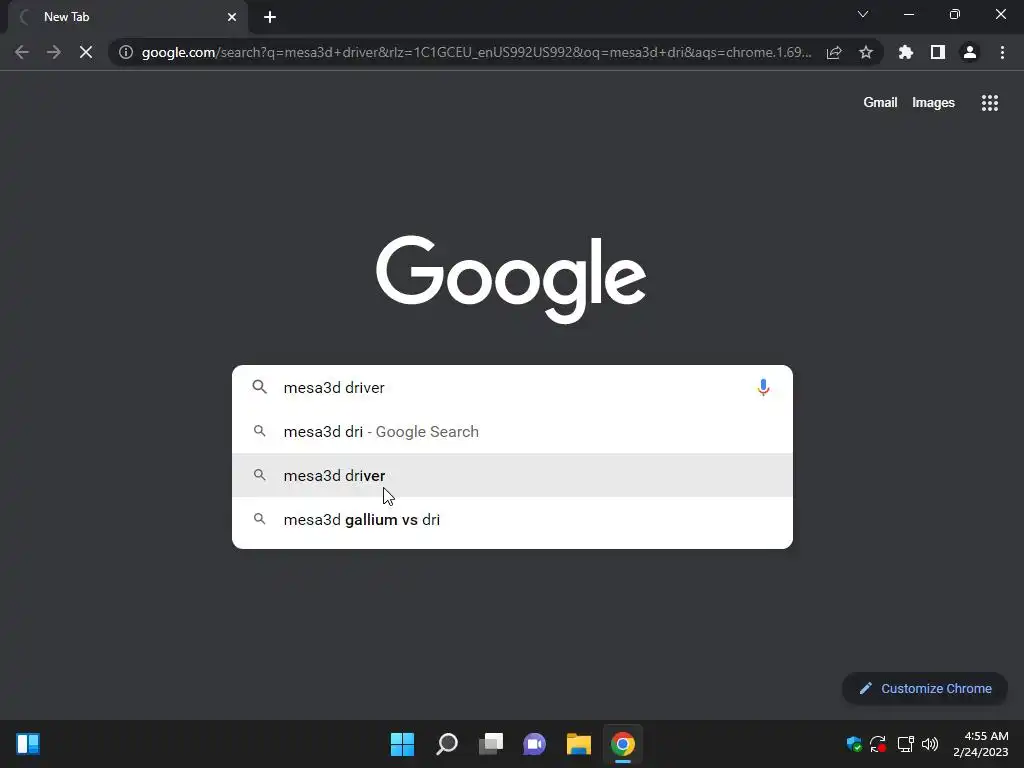Image resolution: width=1024 pixels, height=768 pixels.
Task: Open Gmail link
Action: pos(880,103)
